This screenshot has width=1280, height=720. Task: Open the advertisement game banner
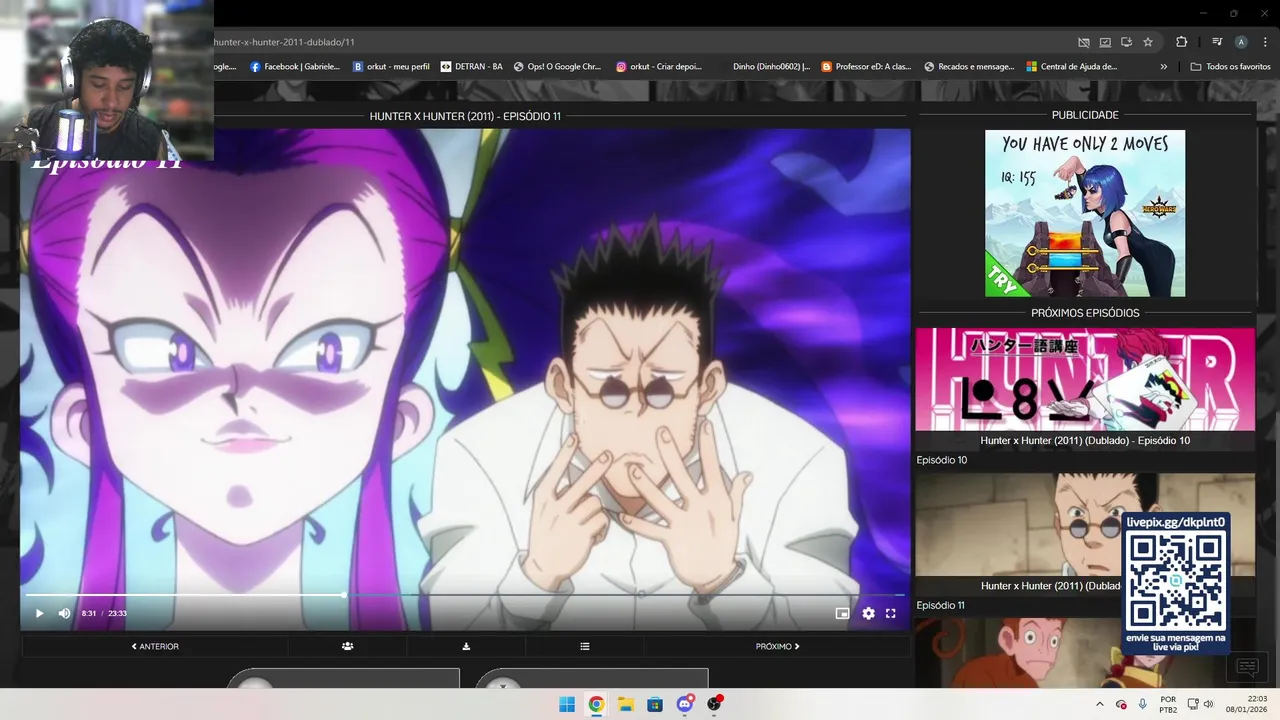pyautogui.click(x=1085, y=213)
